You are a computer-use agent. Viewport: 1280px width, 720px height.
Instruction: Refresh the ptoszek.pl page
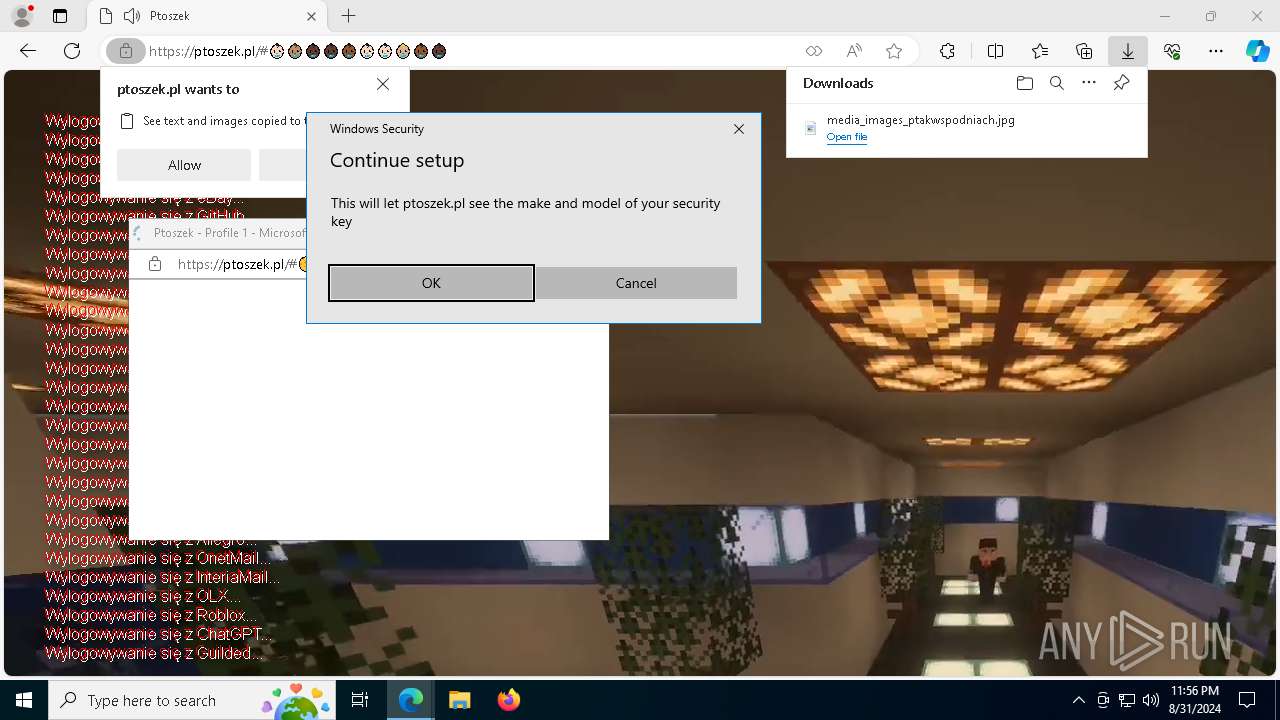coord(72,51)
